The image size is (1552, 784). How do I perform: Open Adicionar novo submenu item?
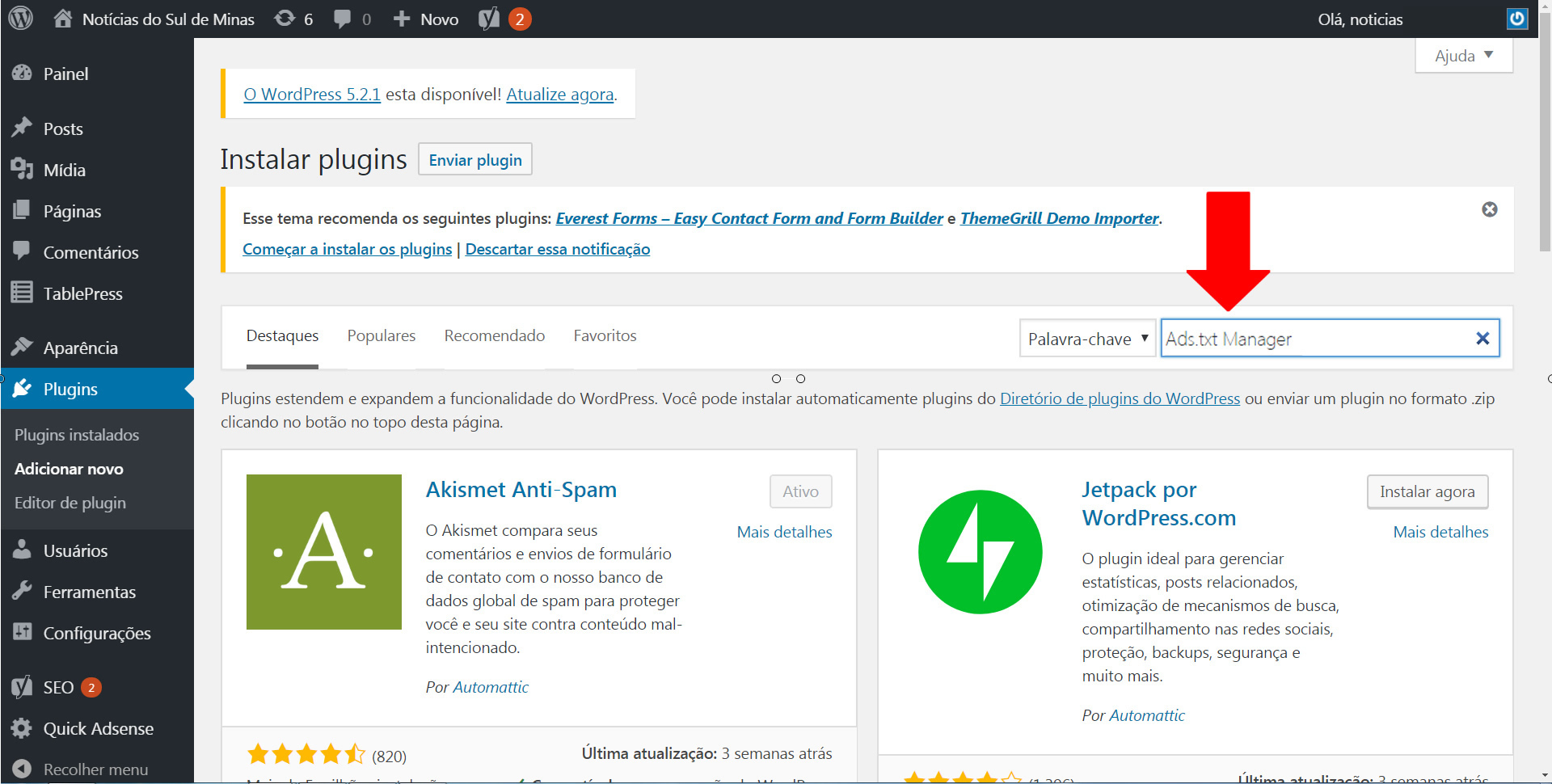[x=69, y=469]
